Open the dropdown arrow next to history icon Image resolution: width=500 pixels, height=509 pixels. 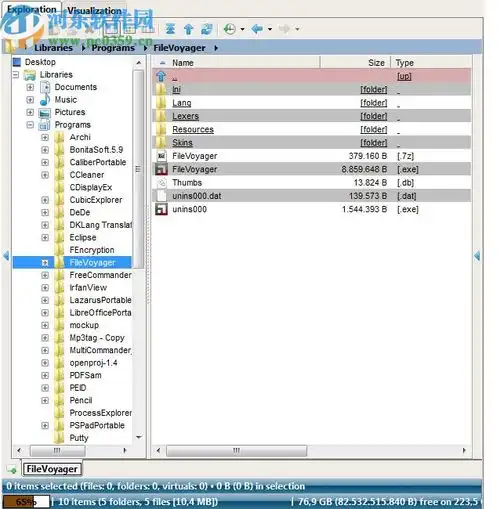(242, 29)
